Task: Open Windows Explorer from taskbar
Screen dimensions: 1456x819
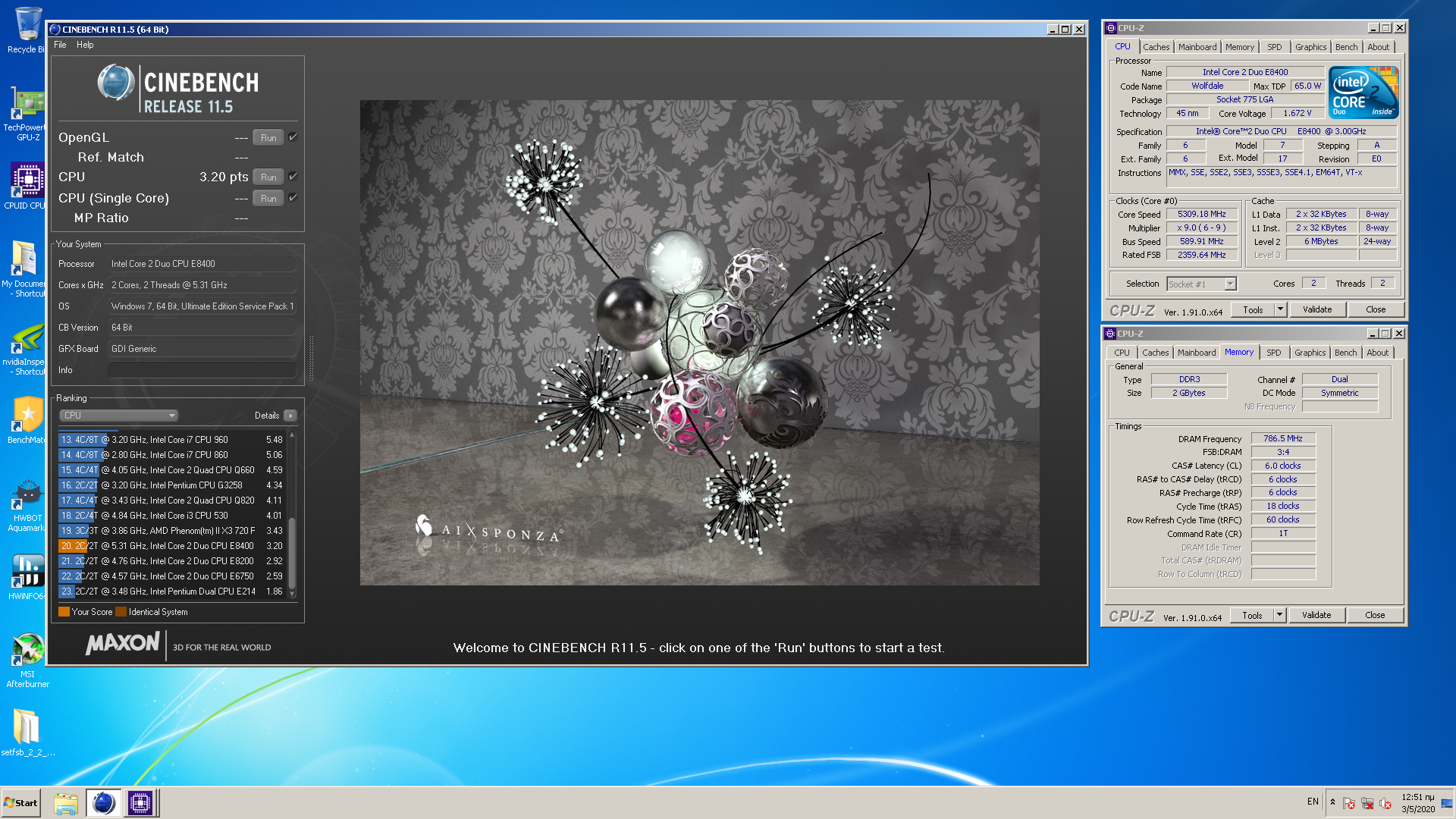Action: tap(66, 803)
